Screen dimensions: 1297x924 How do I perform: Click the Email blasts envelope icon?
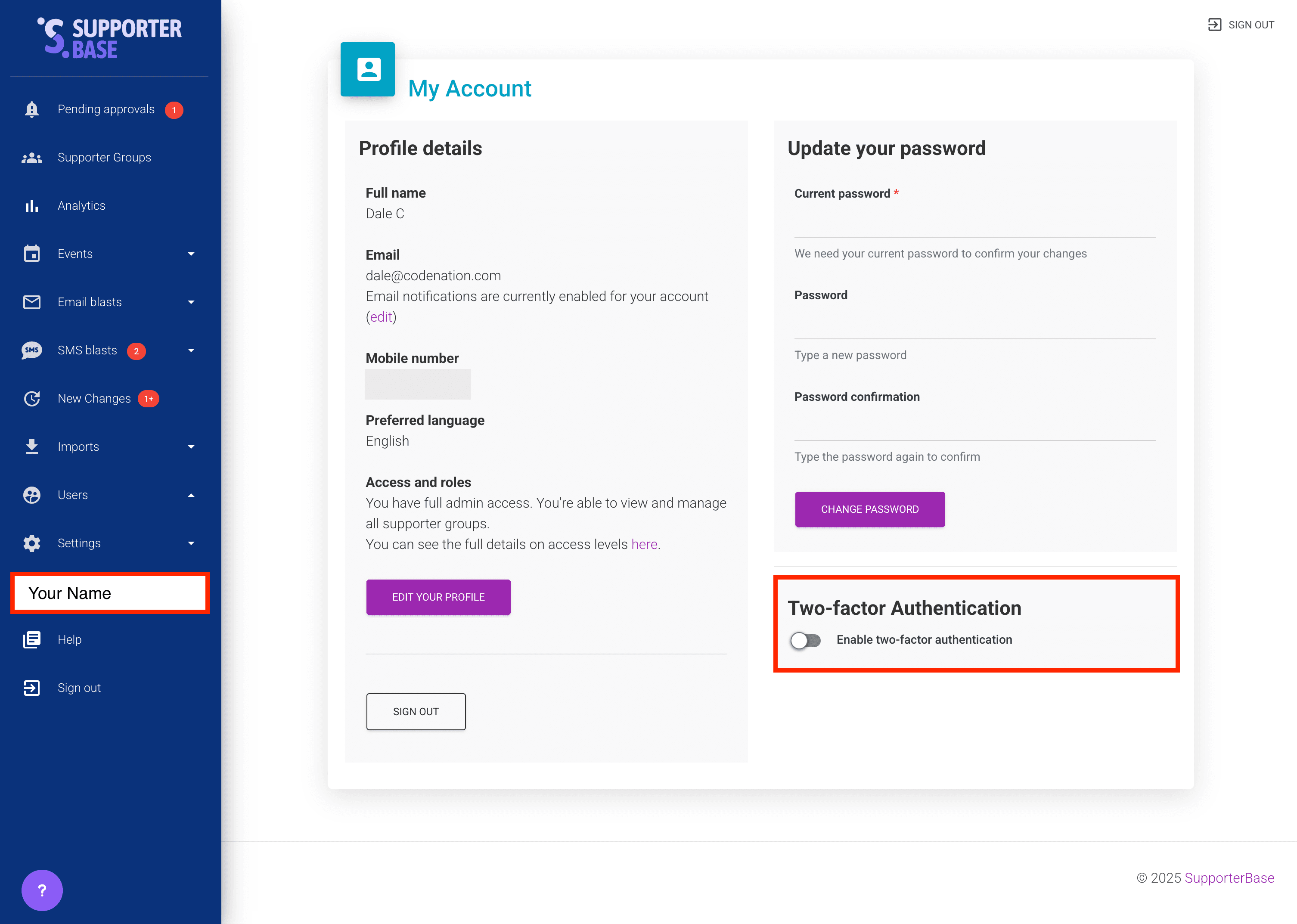[32, 302]
